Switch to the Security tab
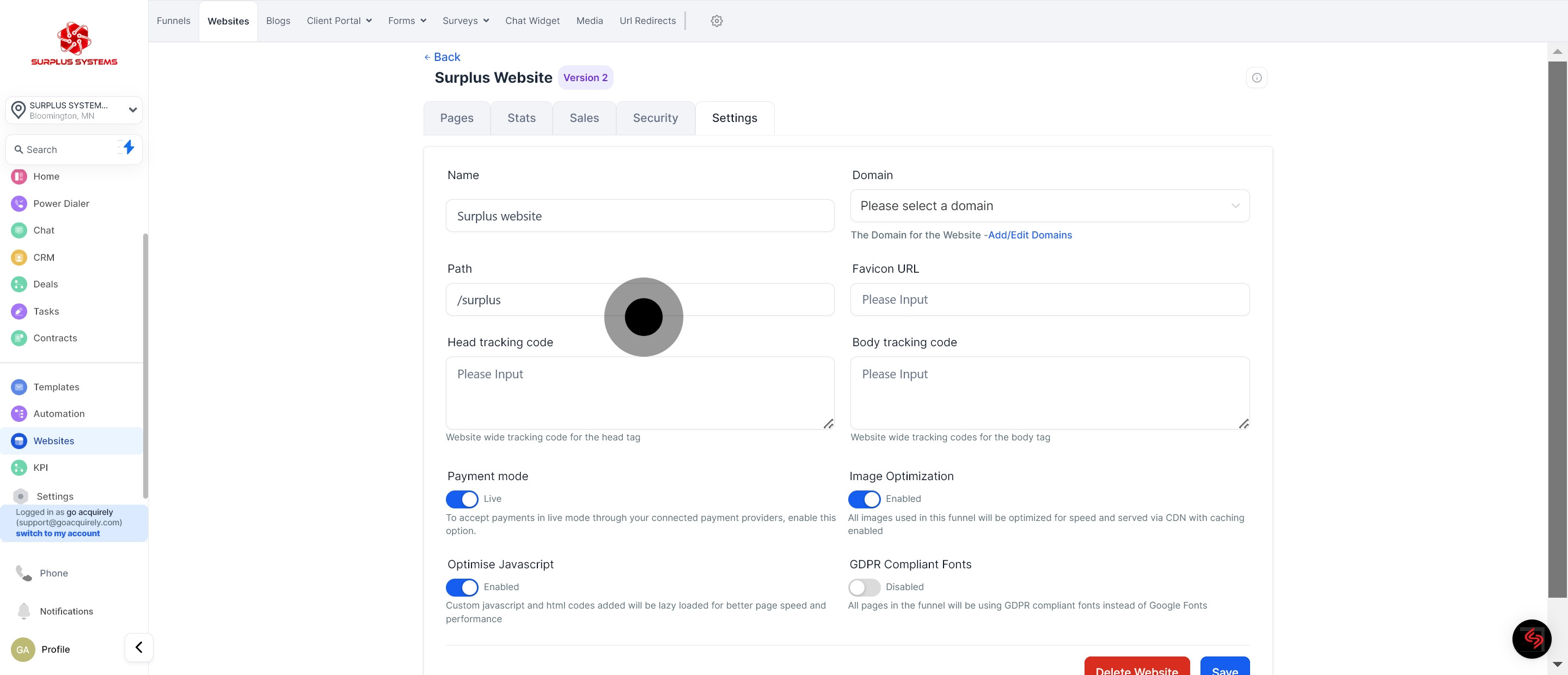The height and width of the screenshot is (675, 1568). click(x=655, y=118)
